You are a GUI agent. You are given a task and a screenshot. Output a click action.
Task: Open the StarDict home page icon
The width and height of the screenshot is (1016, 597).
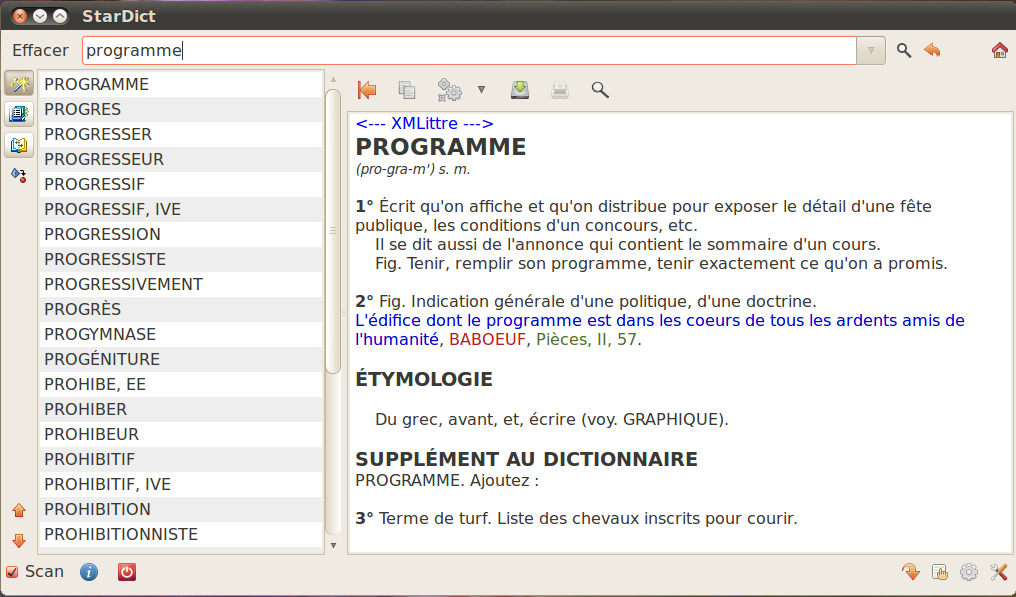pos(999,50)
